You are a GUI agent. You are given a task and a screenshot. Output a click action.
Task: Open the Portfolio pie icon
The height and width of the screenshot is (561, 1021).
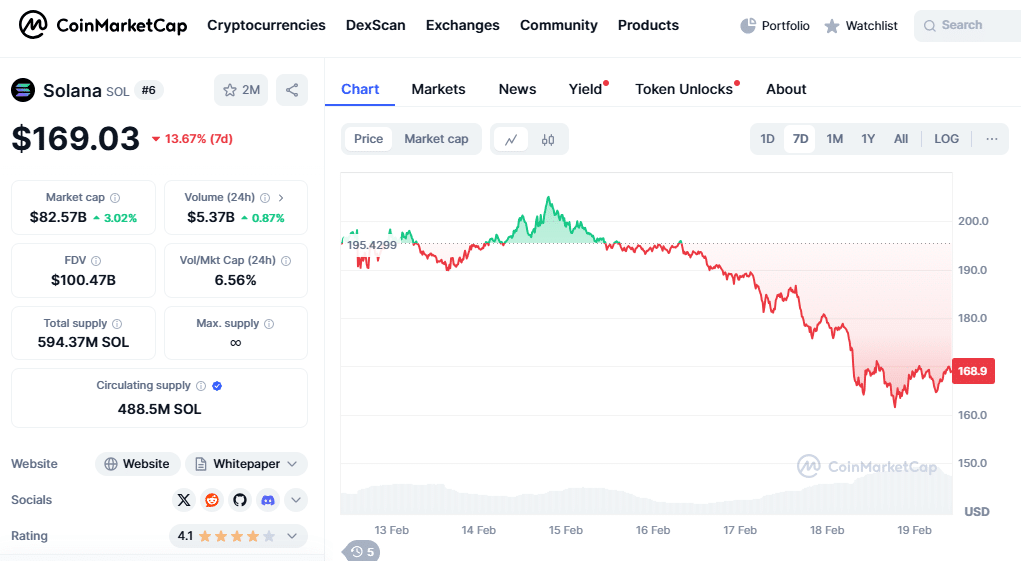[x=748, y=26]
